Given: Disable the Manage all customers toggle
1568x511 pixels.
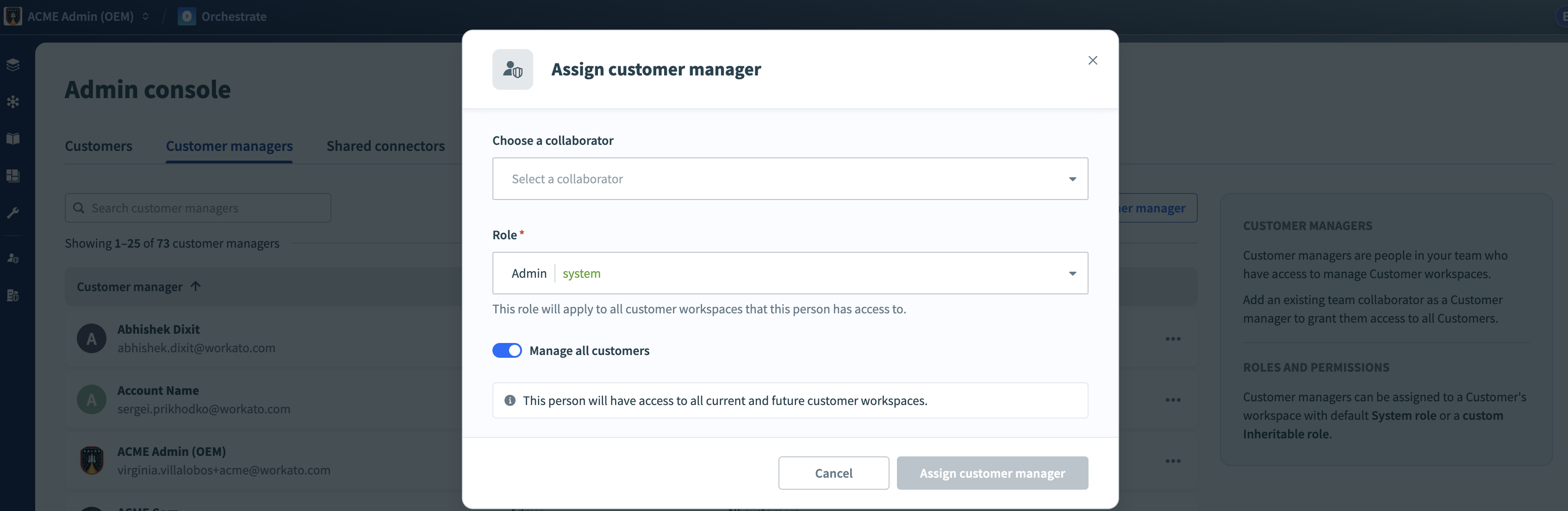Looking at the screenshot, I should [x=507, y=350].
